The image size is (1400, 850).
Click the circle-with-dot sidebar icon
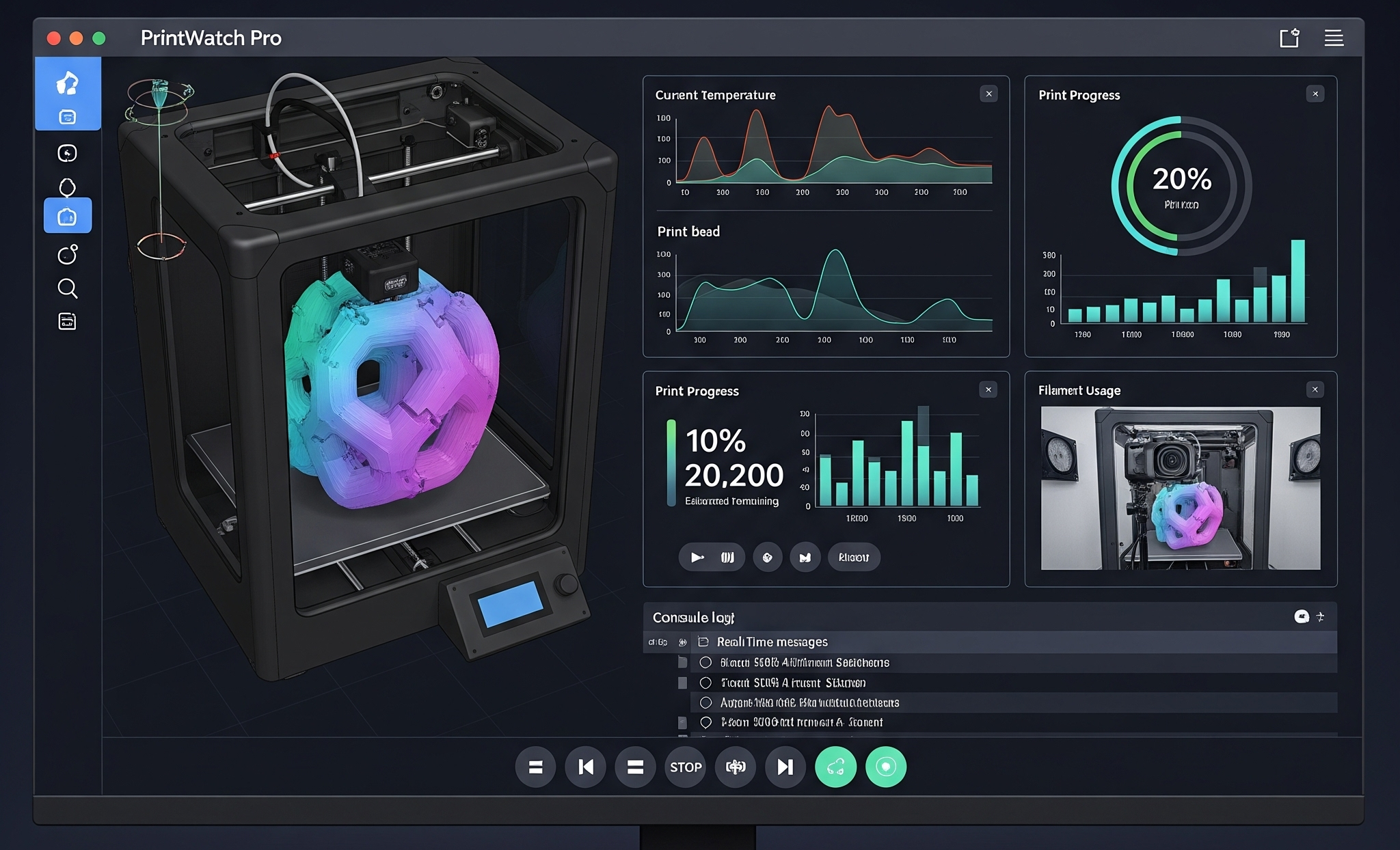point(67,254)
